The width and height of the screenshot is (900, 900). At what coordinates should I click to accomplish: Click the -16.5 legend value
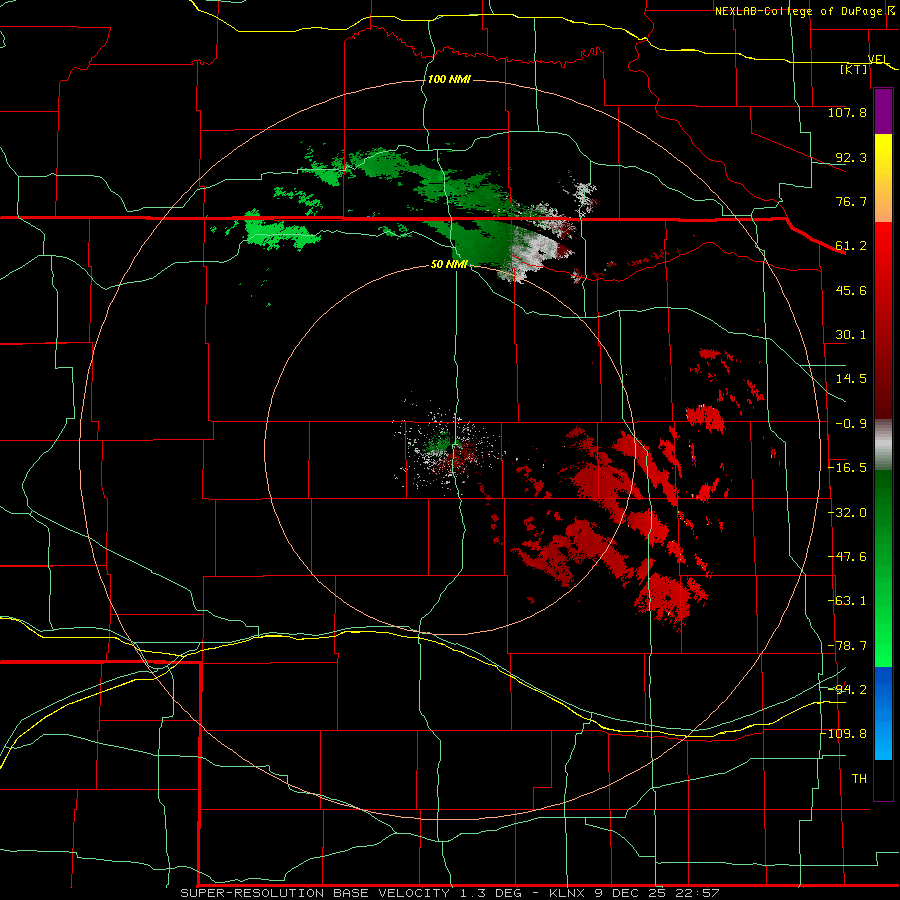(847, 468)
